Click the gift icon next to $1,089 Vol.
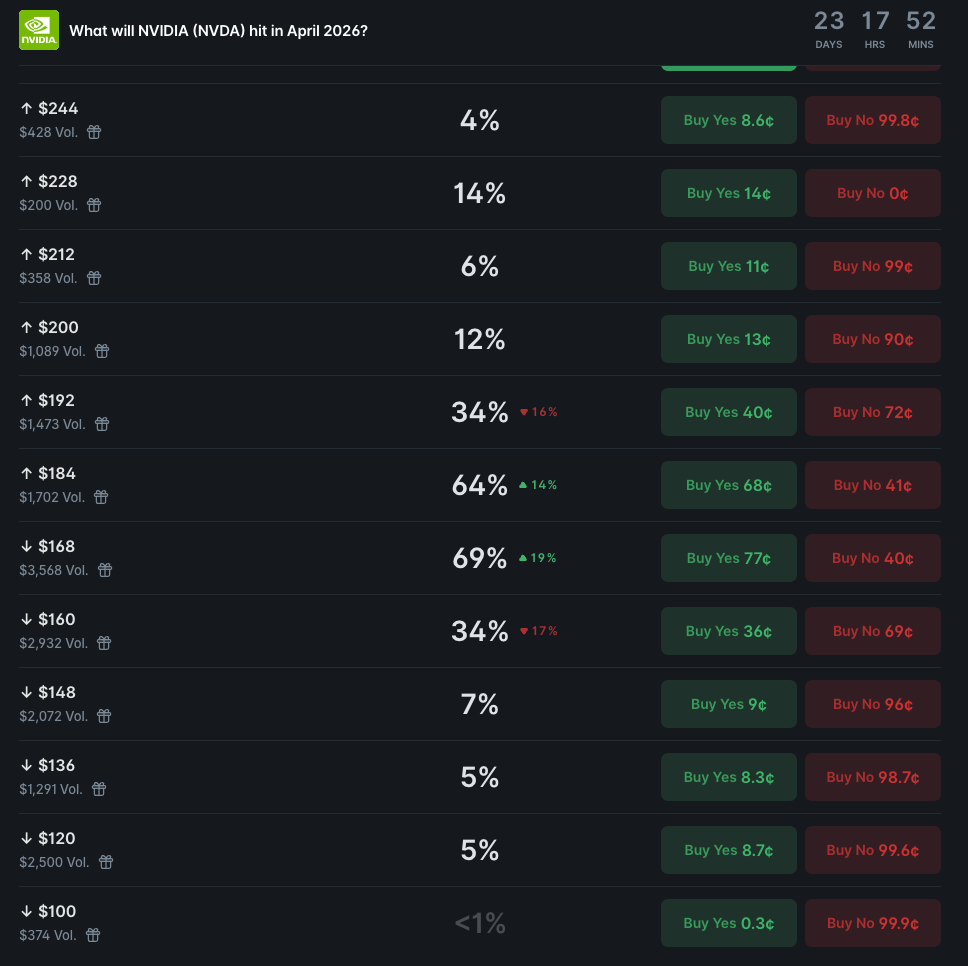 tap(101, 351)
